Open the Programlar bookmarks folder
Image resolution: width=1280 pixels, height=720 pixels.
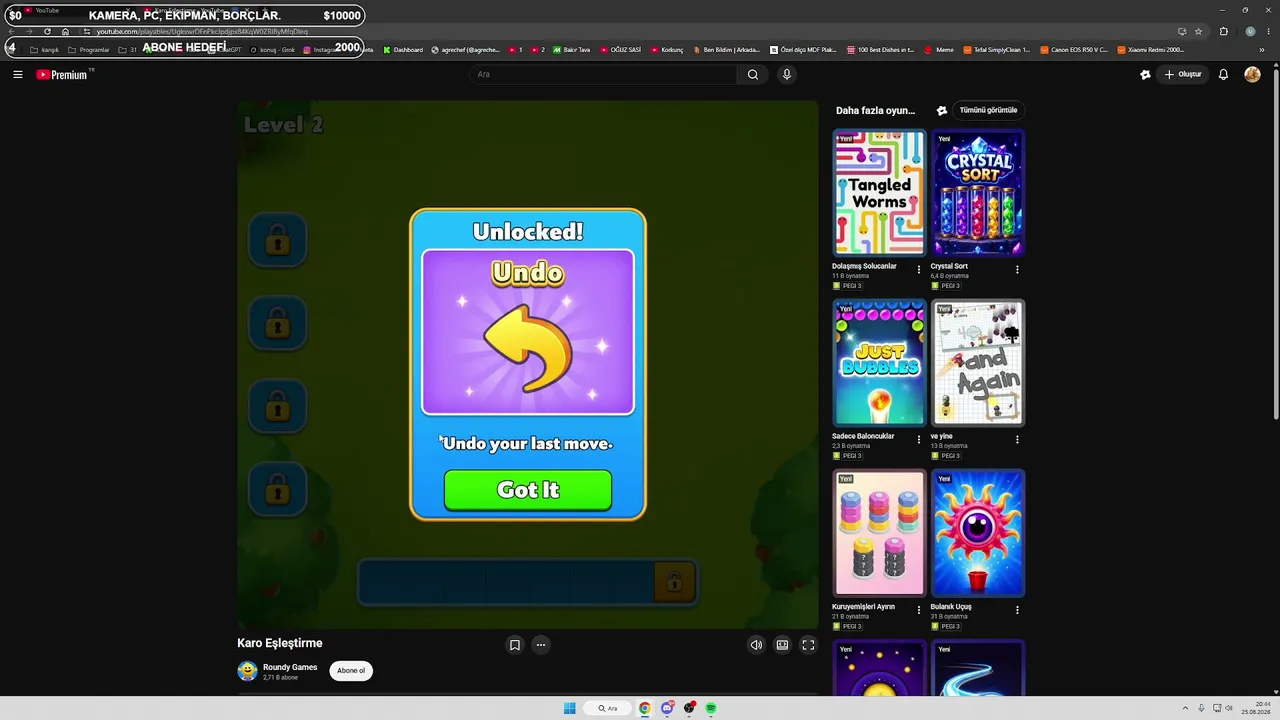pos(89,49)
